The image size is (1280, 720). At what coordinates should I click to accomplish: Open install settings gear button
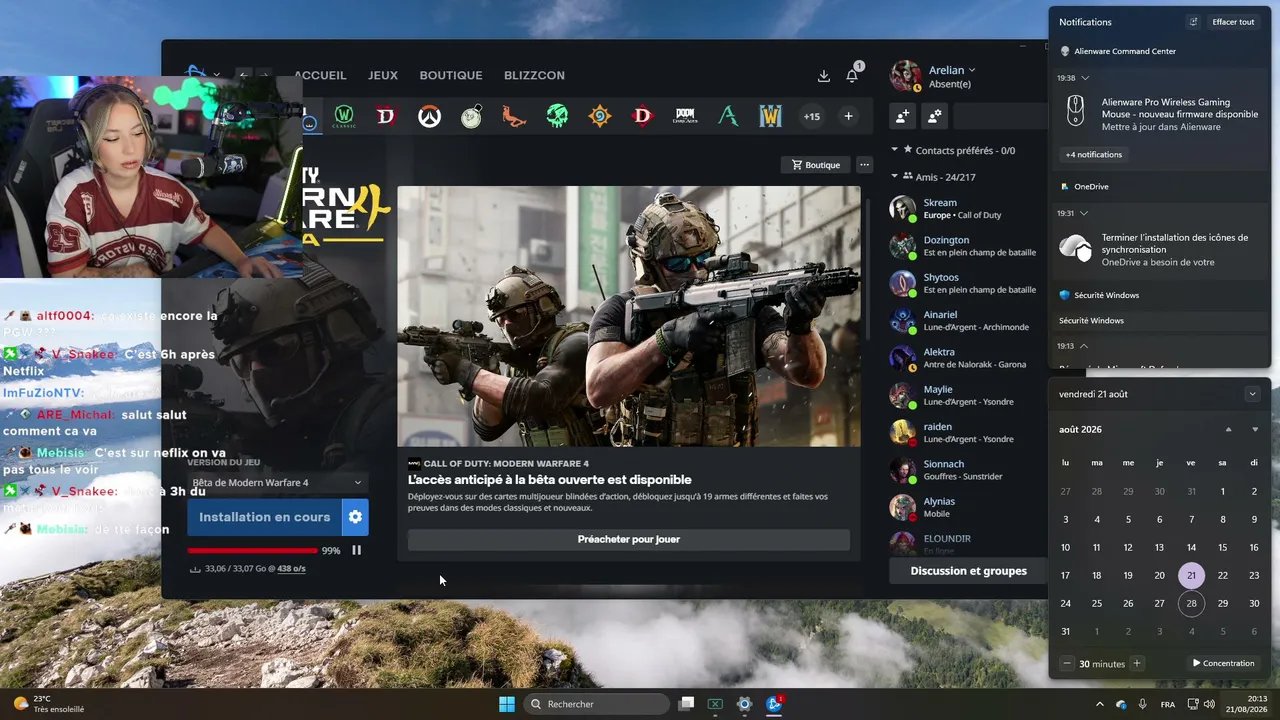pyautogui.click(x=355, y=517)
